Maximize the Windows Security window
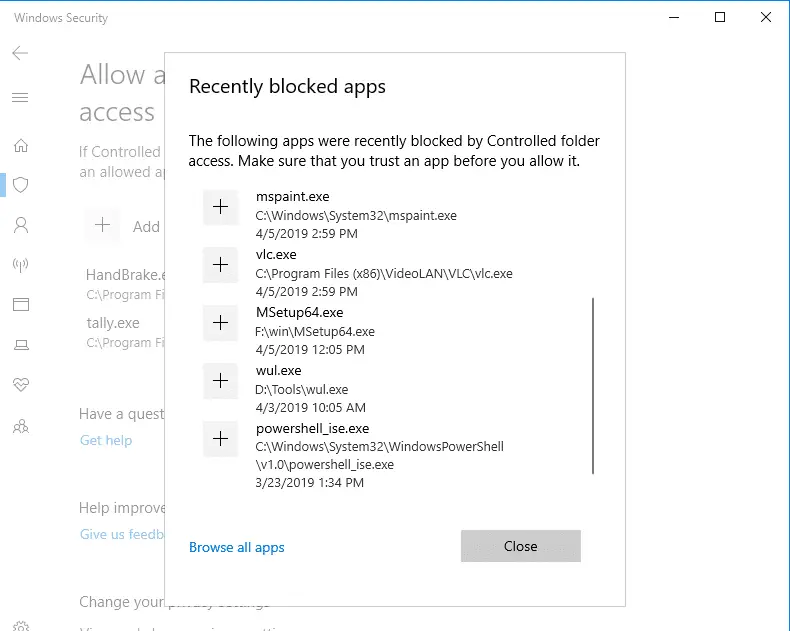Viewport: 790px width, 631px height. tap(720, 18)
